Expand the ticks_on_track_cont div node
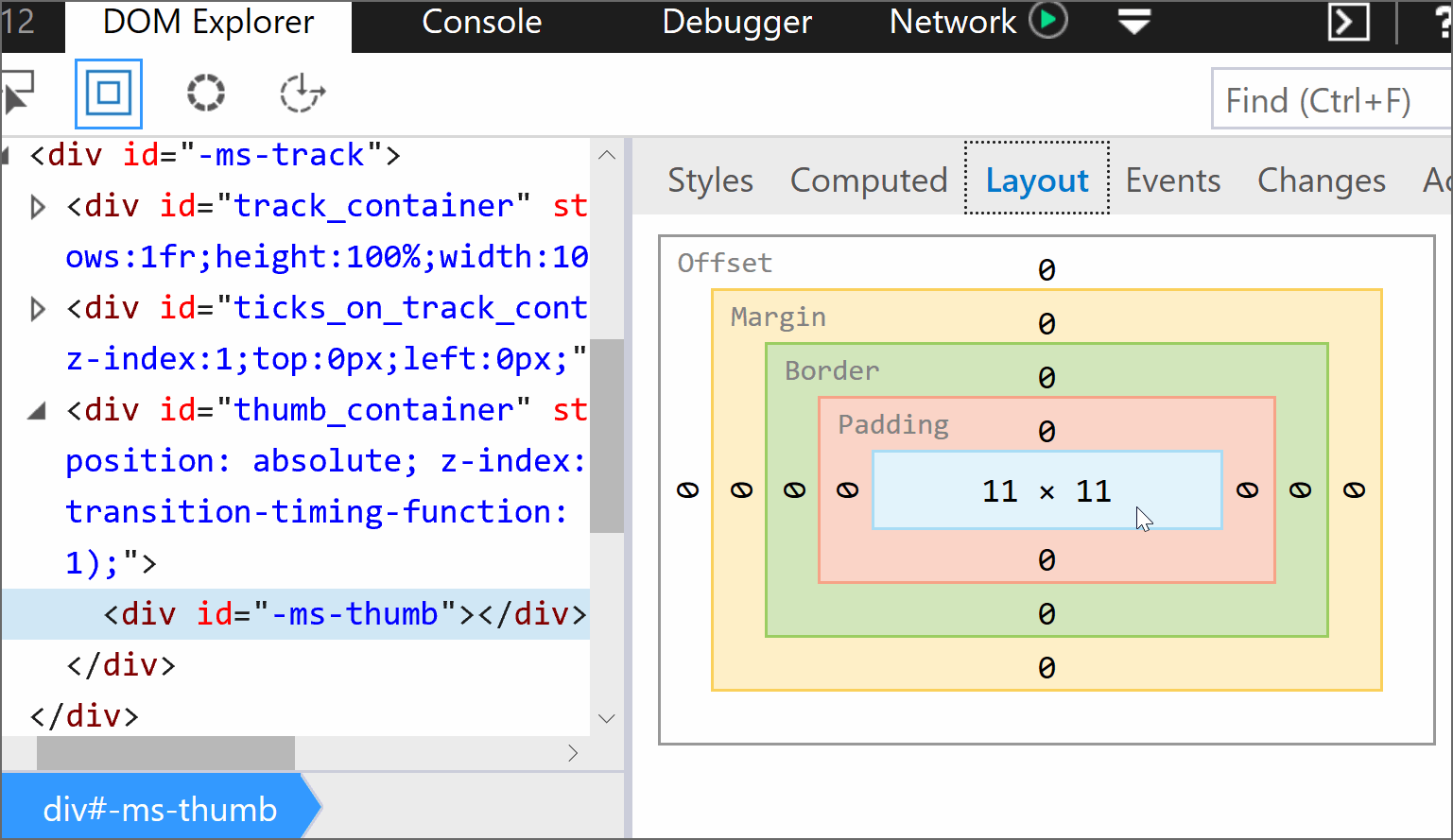This screenshot has width=1453, height=840. [x=38, y=309]
